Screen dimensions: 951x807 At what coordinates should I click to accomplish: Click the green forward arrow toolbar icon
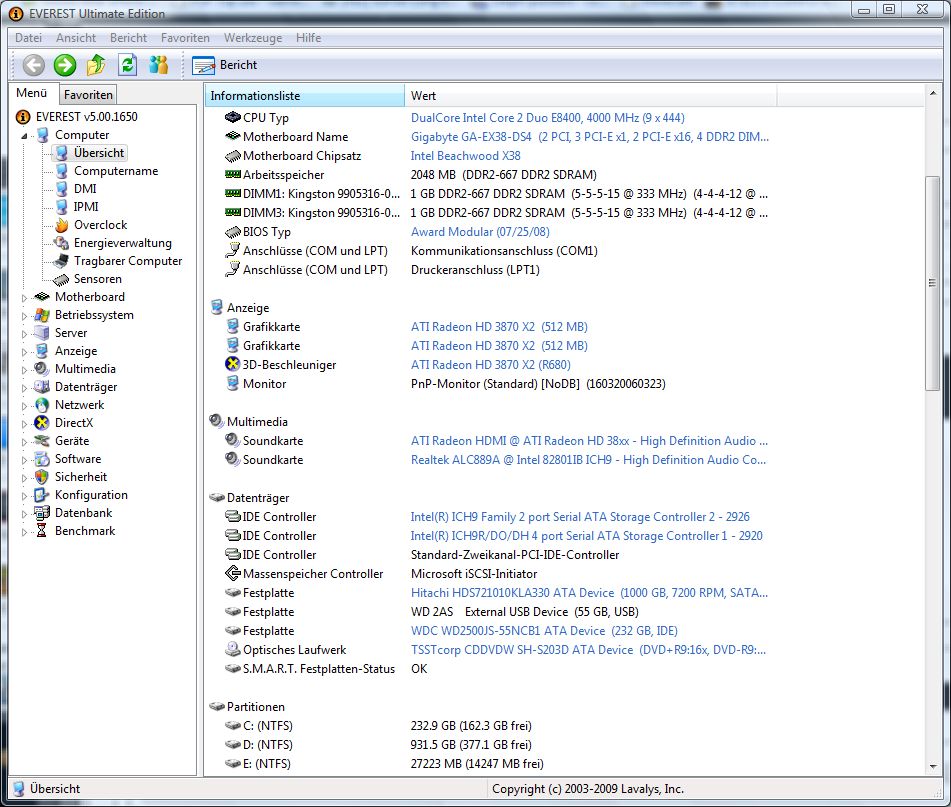[65, 65]
